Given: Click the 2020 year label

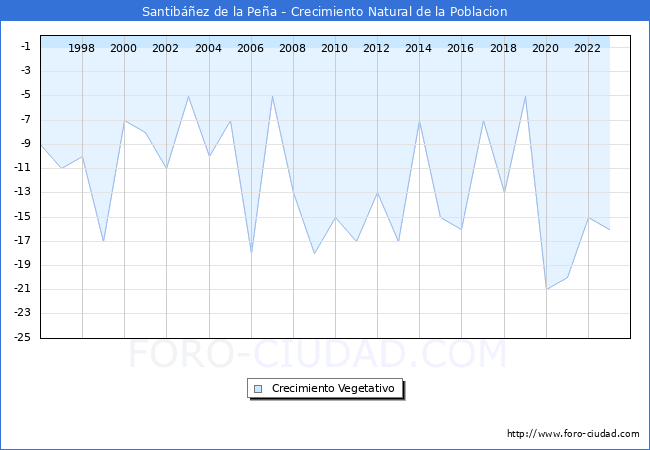Looking at the screenshot, I should [545, 48].
